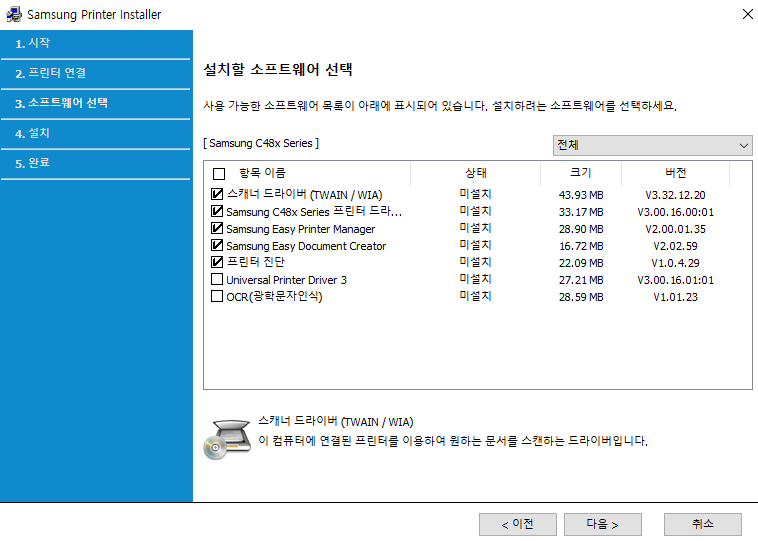Select step 3. 소프트웨어 선택
The width and height of the screenshot is (758, 541).
click(x=96, y=103)
